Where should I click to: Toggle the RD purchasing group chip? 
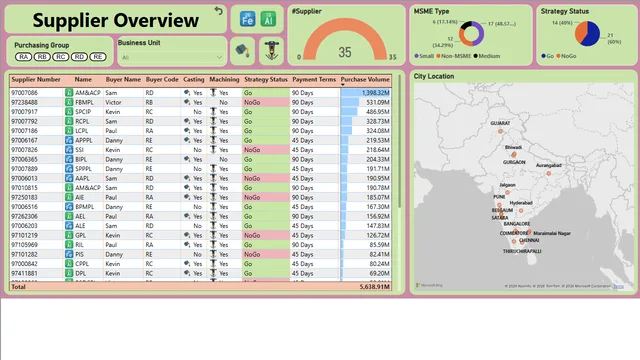point(79,57)
